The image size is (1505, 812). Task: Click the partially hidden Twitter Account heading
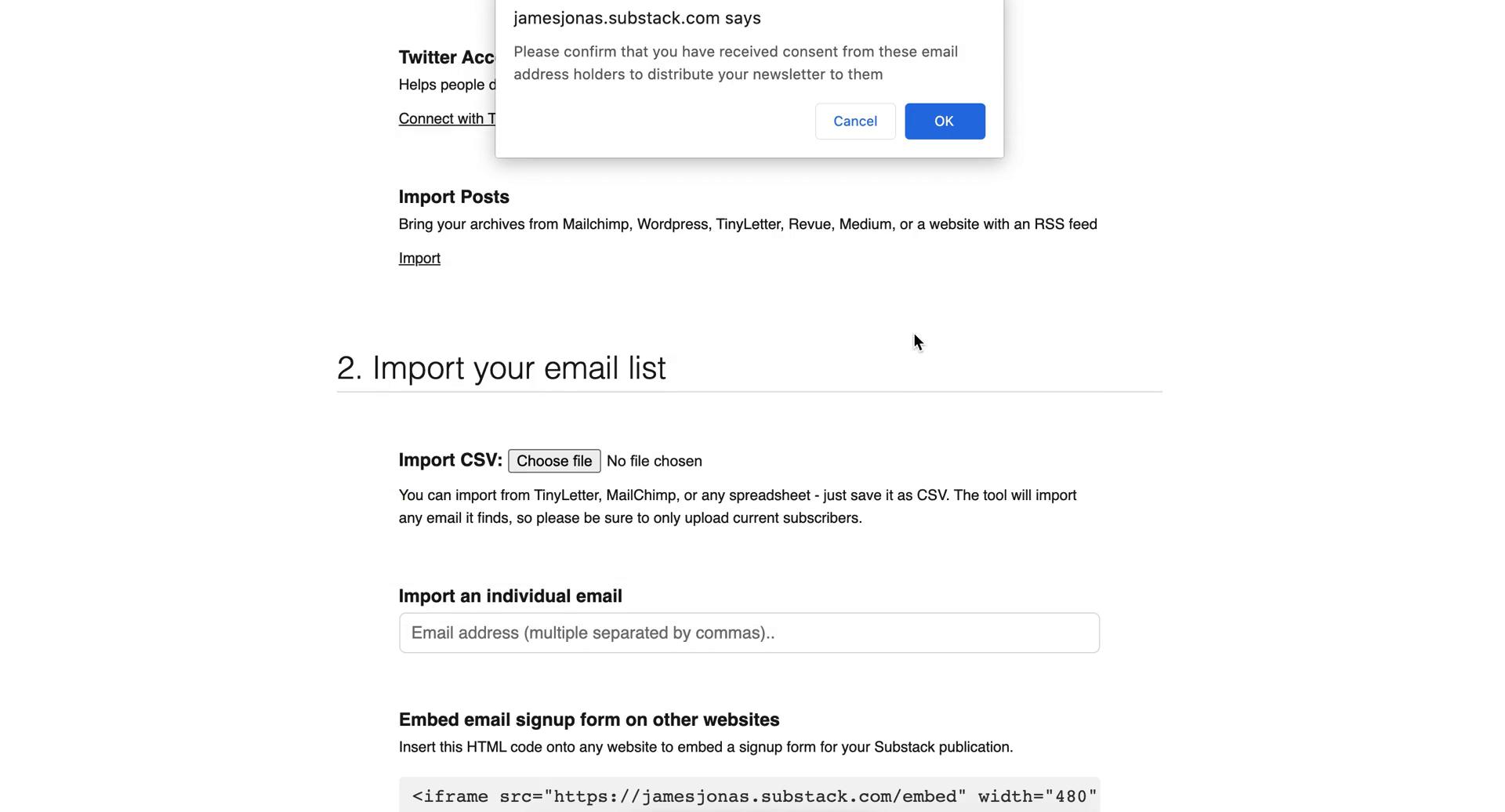click(x=447, y=57)
